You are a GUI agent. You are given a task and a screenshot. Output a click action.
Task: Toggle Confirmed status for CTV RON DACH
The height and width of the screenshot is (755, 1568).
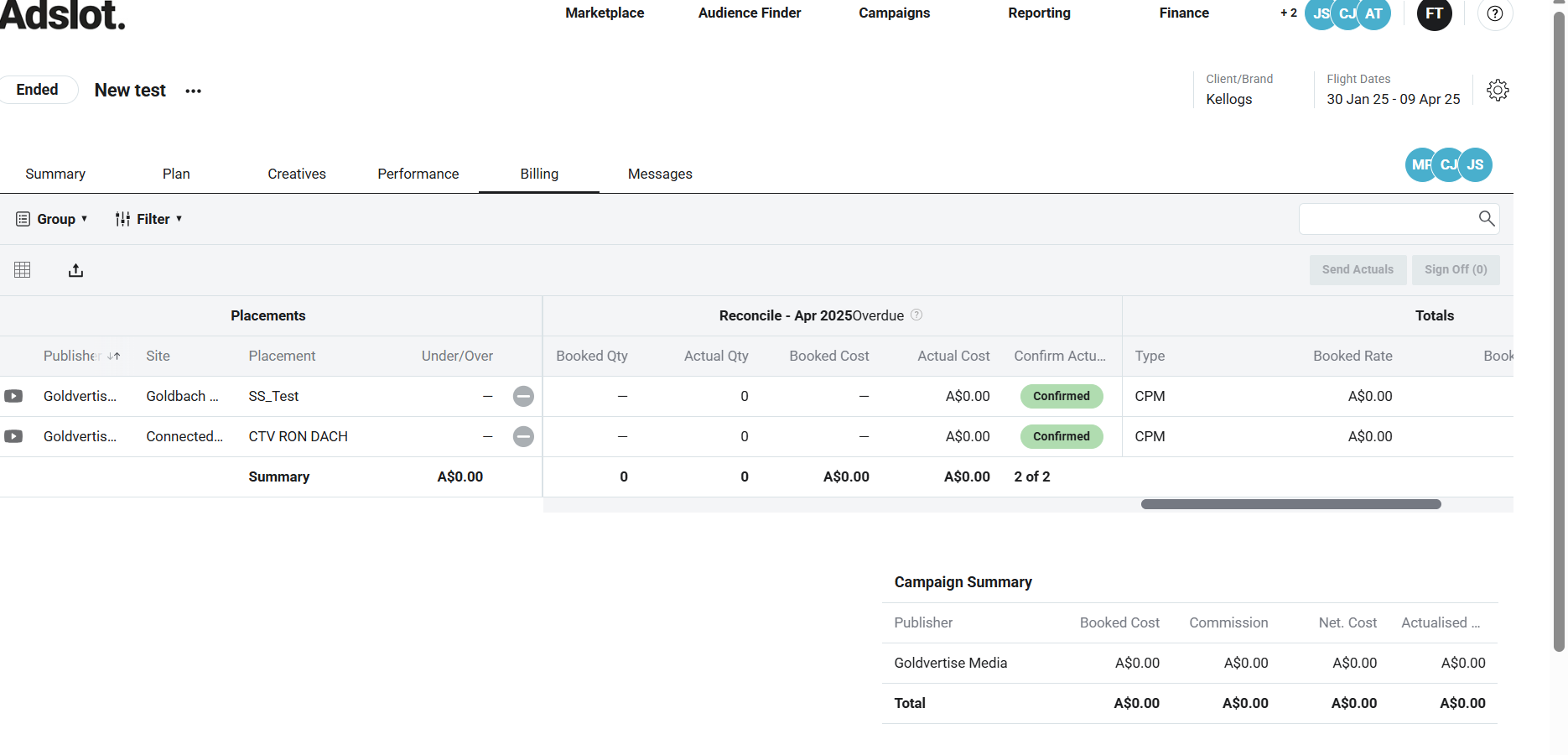click(x=1061, y=436)
